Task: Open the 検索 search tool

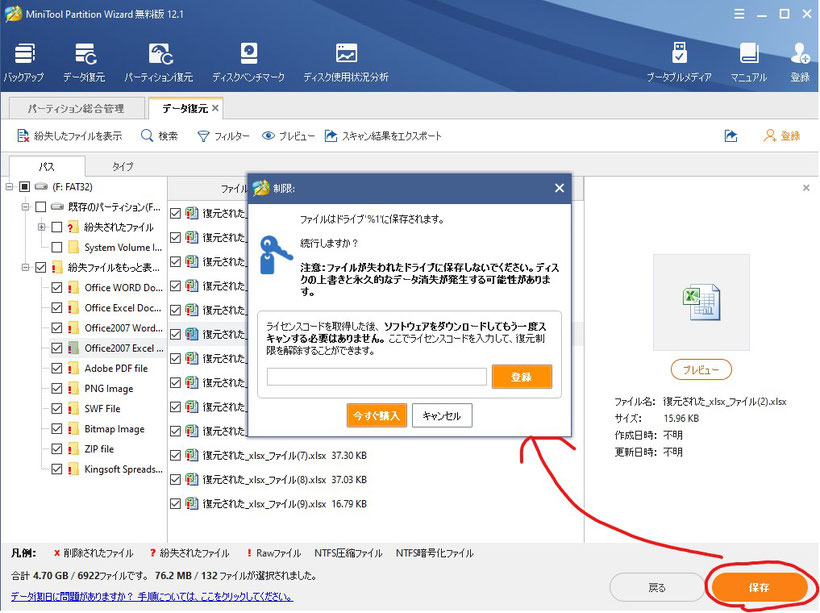Action: click(x=160, y=136)
